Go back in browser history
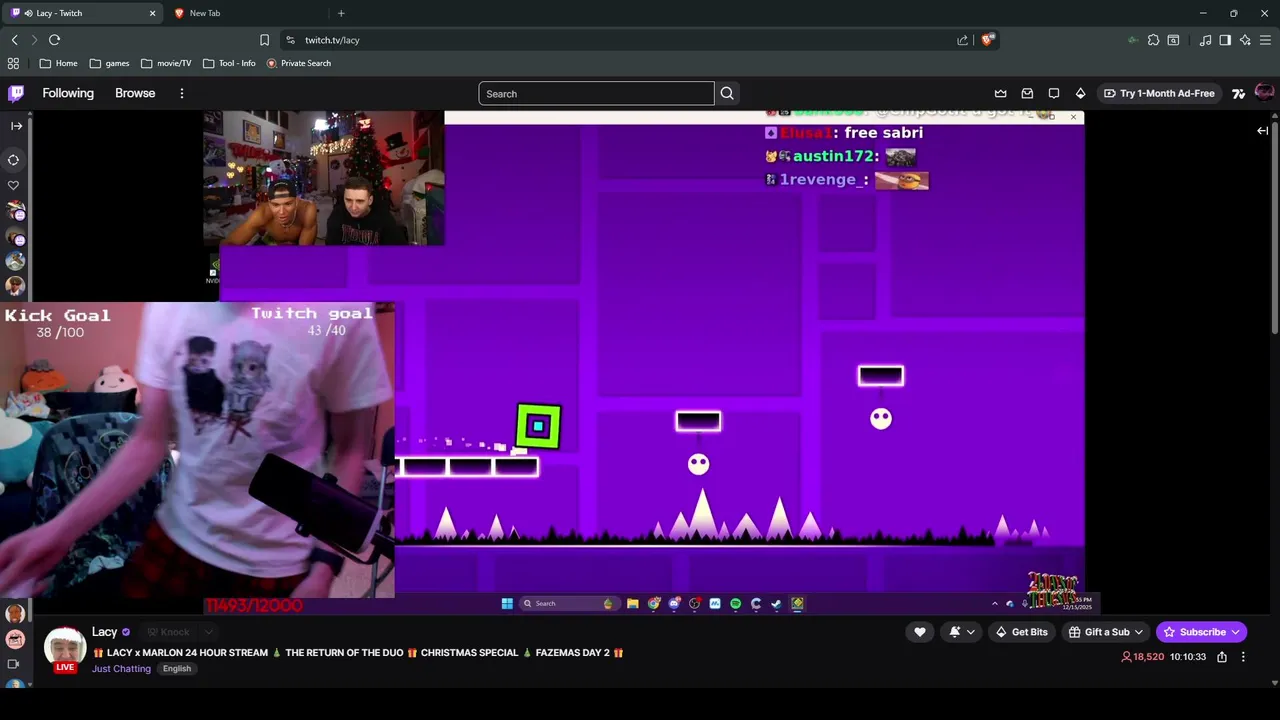Viewport: 1280px width, 720px height. coord(14,40)
